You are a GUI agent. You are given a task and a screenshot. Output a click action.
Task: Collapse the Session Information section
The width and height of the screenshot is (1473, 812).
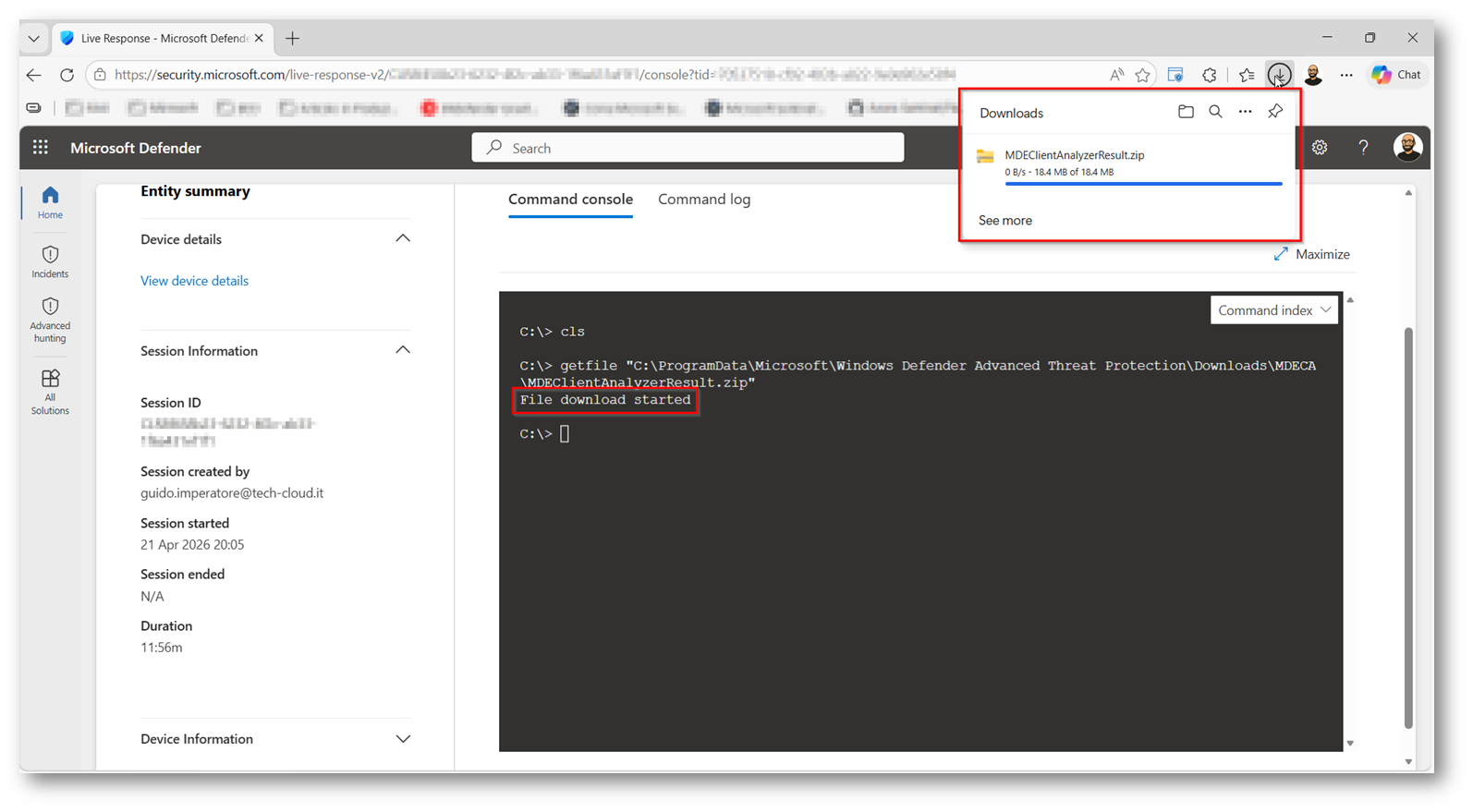pyautogui.click(x=403, y=350)
